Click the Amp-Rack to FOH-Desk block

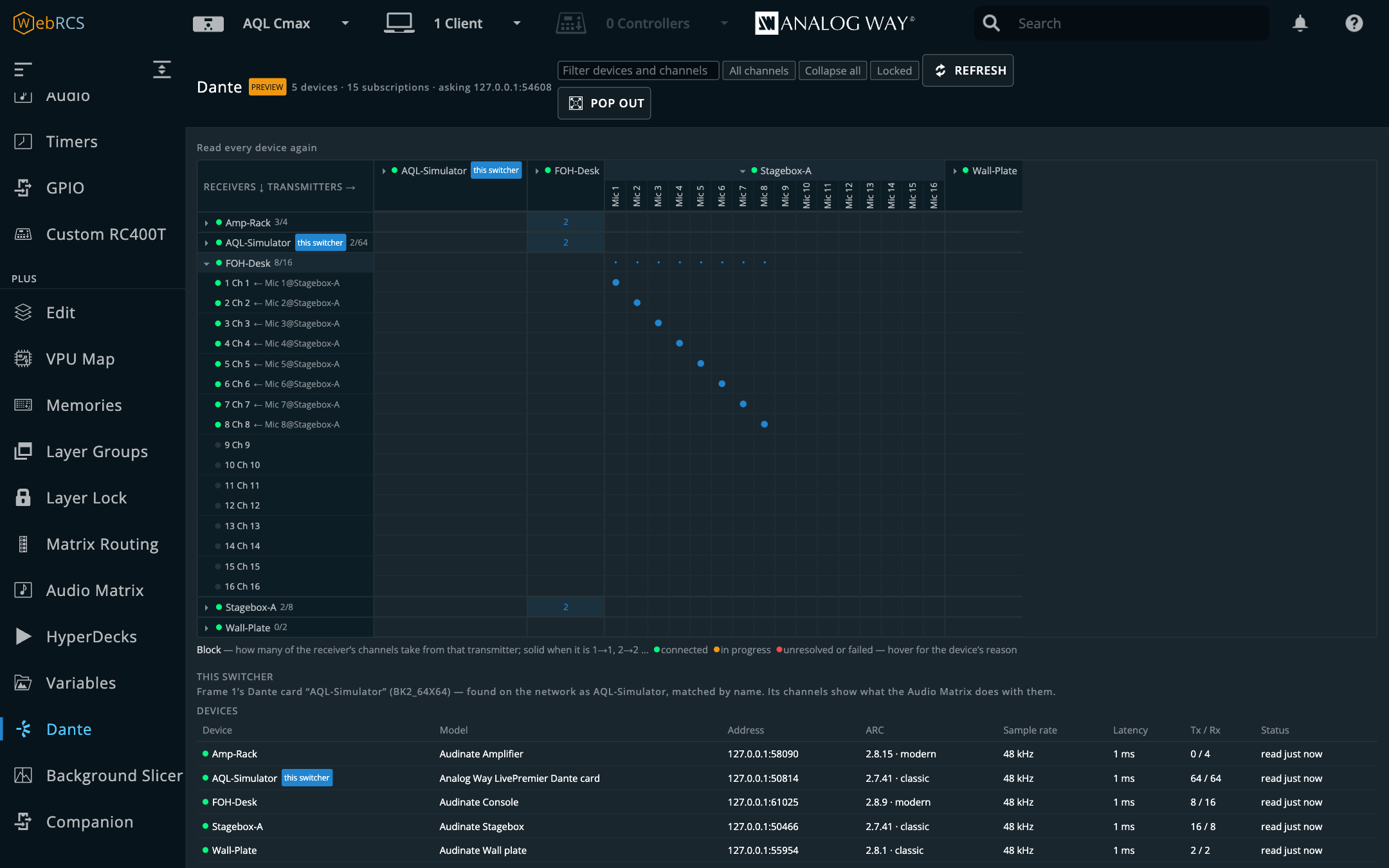point(566,222)
